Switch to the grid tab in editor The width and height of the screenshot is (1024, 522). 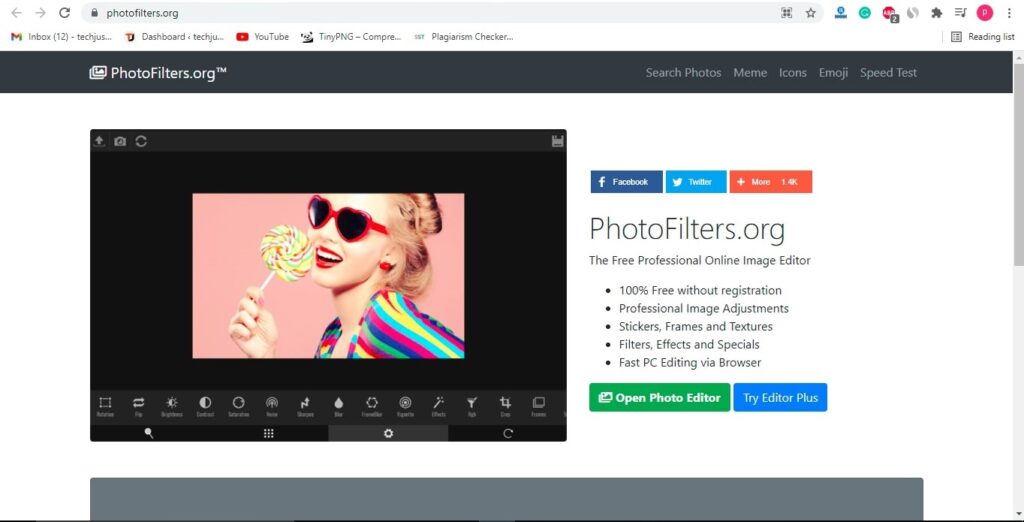268,433
